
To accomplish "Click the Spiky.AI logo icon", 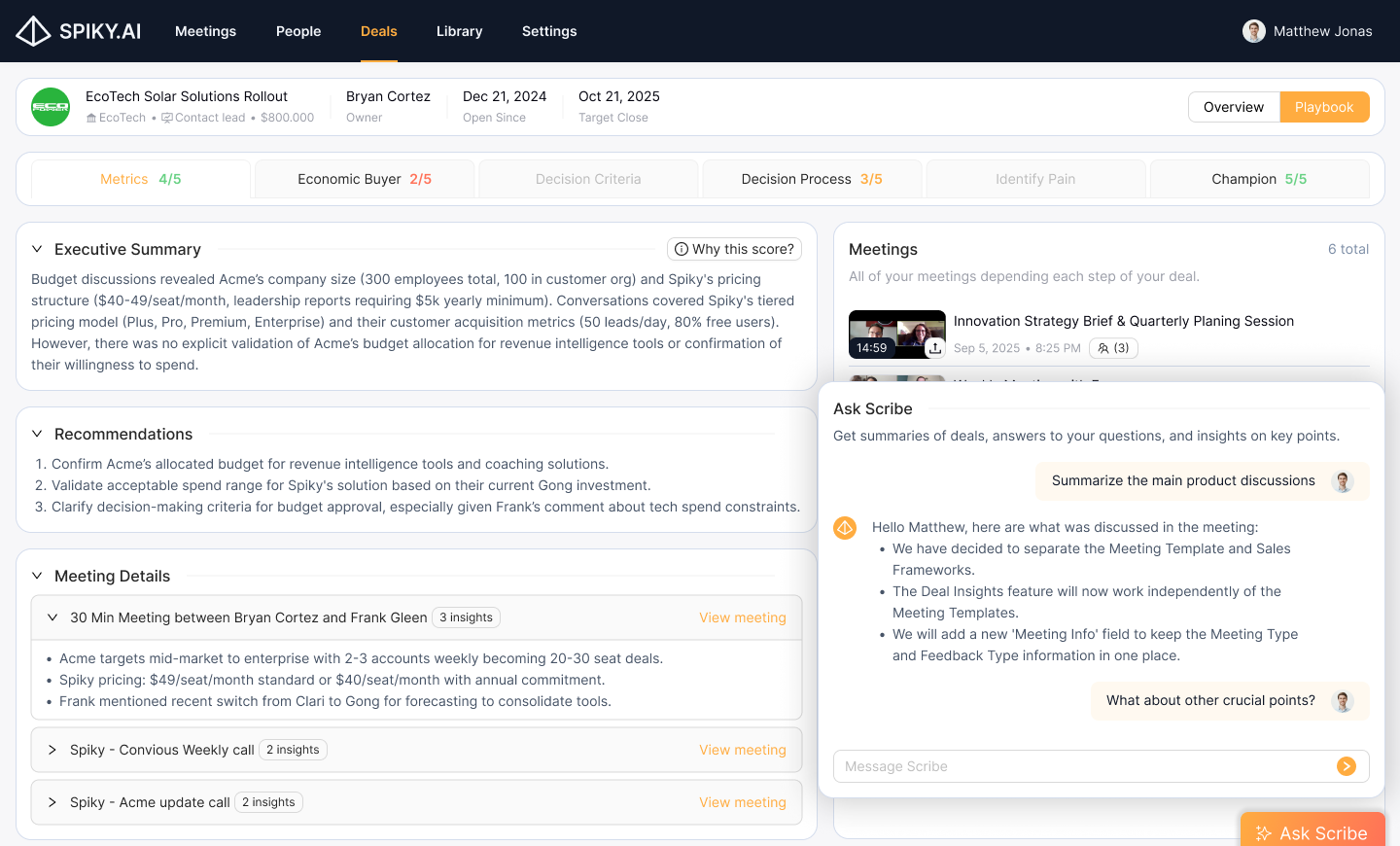I will tap(34, 31).
